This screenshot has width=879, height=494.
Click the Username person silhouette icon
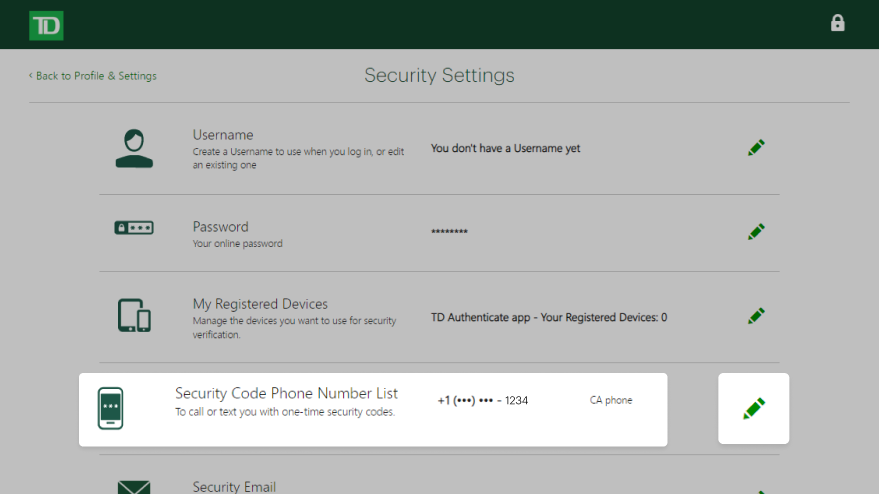click(x=134, y=148)
